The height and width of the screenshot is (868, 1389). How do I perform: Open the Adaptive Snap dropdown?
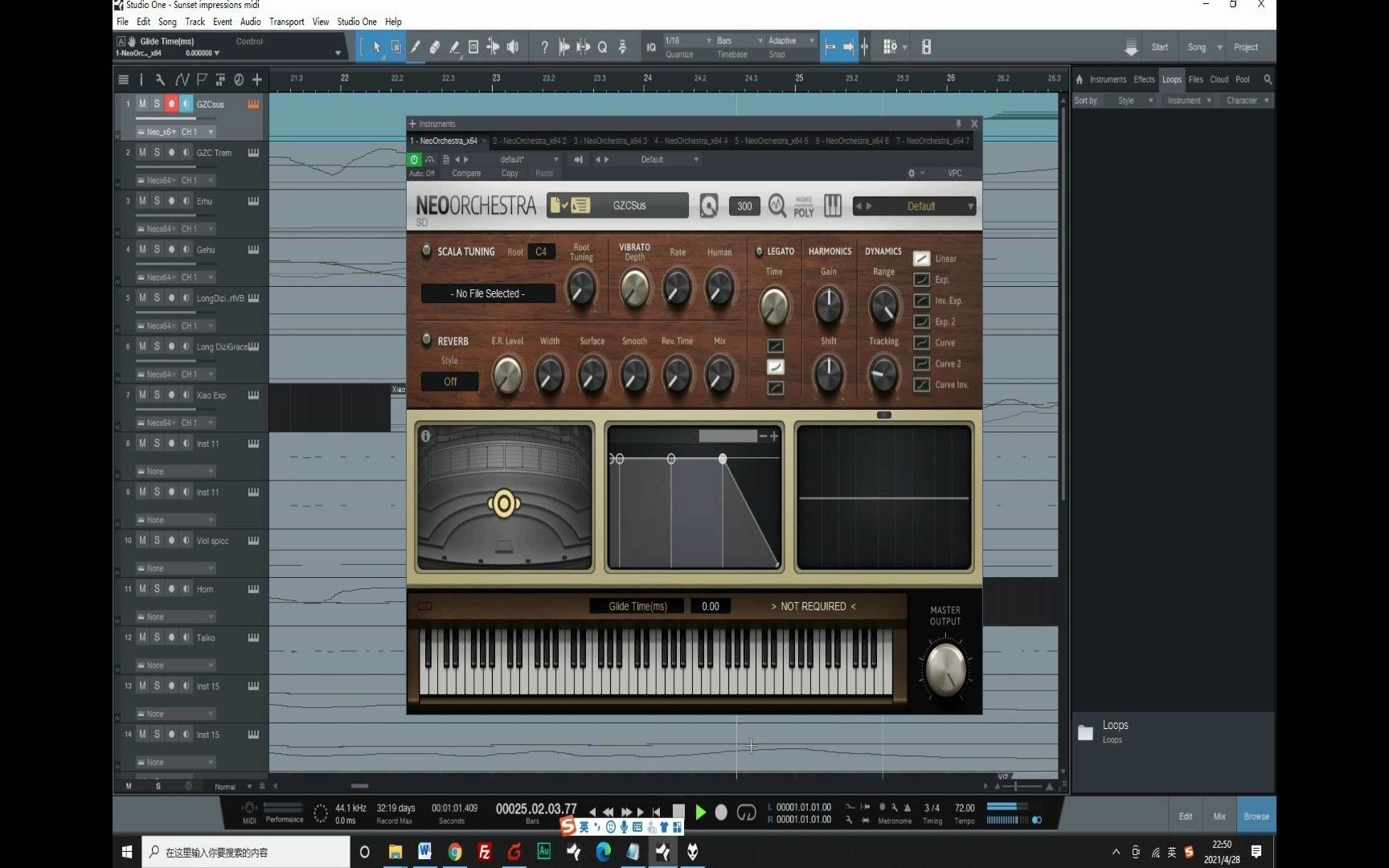(x=791, y=41)
